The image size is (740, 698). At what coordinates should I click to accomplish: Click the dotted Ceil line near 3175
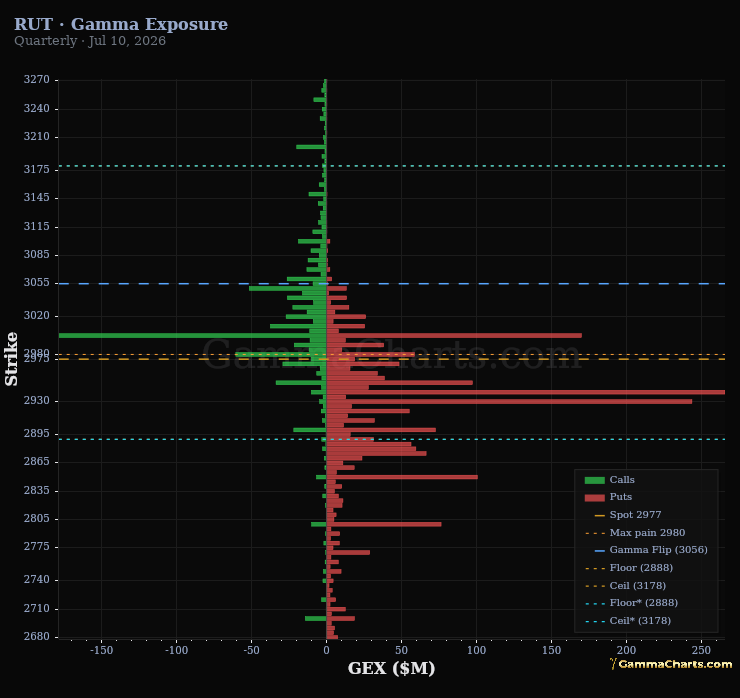[392, 166]
